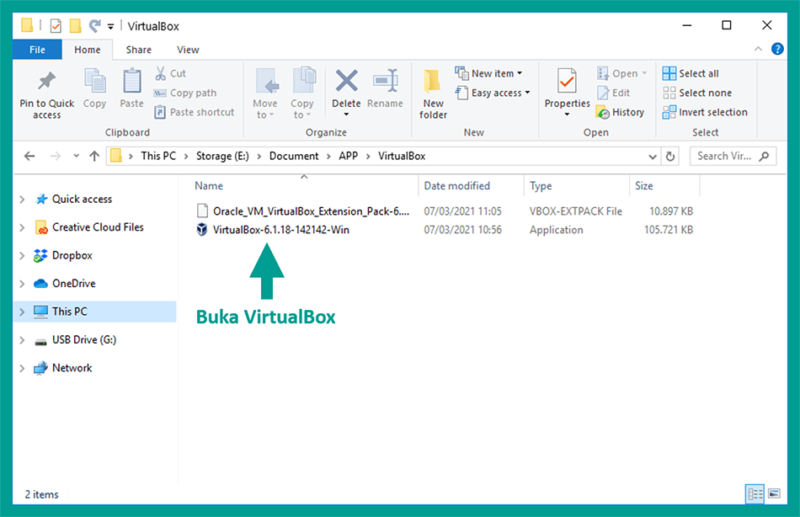Open Properties checkmark icon

click(567, 81)
